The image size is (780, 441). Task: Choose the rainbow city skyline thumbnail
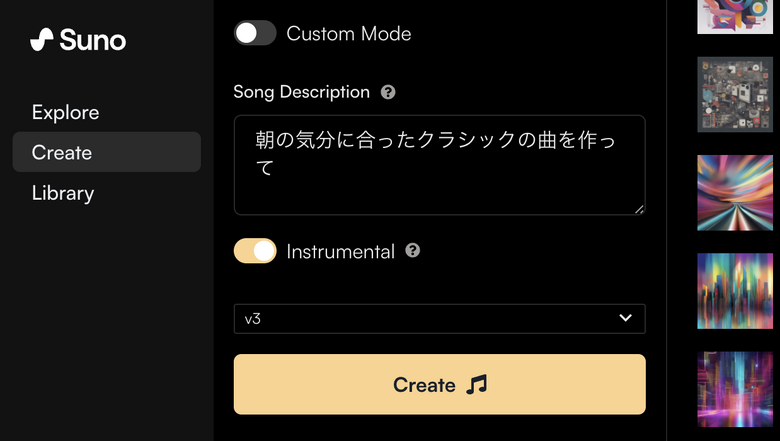click(x=735, y=291)
